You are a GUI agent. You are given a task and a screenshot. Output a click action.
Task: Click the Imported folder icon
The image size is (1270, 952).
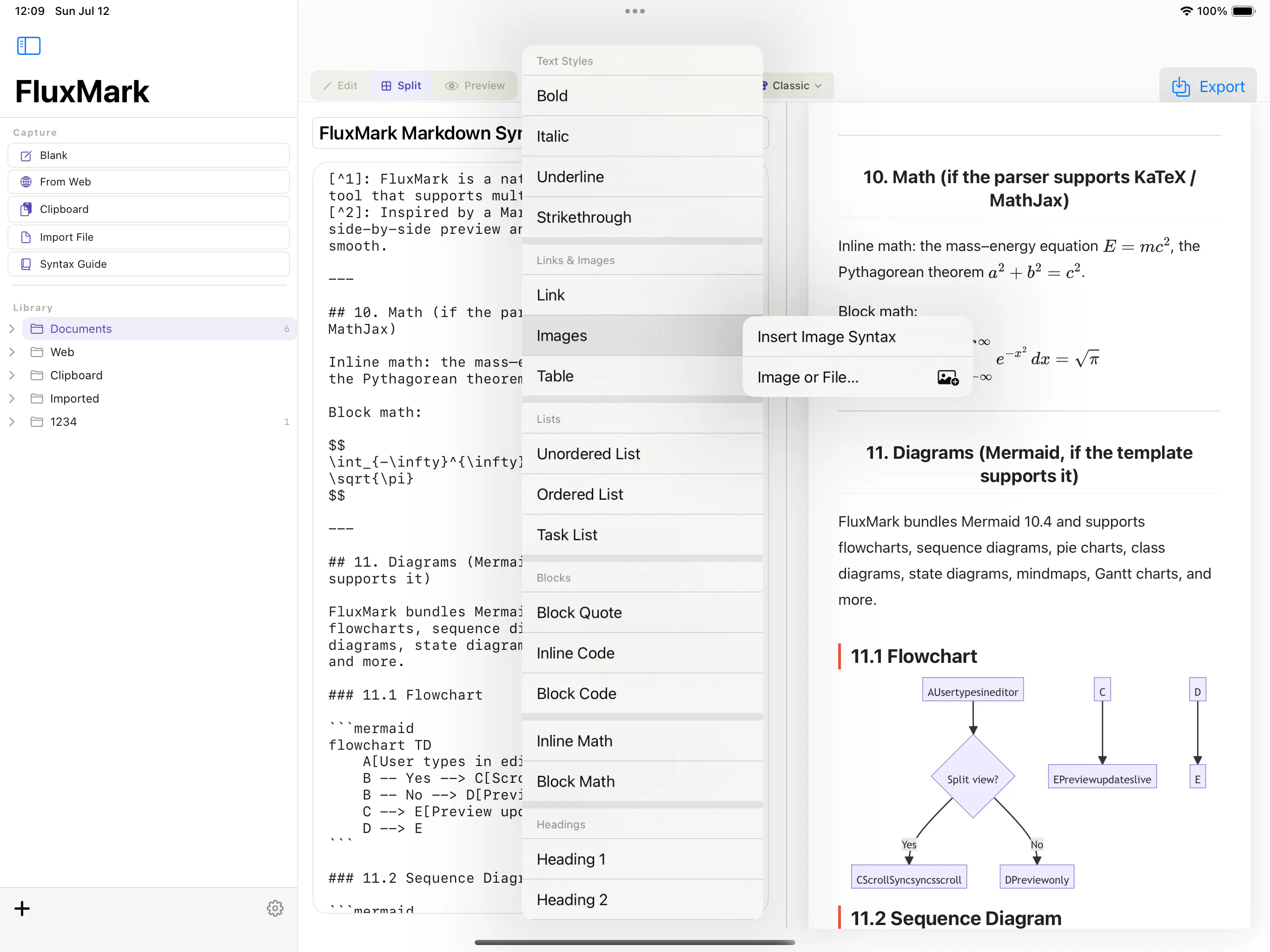pos(37,398)
